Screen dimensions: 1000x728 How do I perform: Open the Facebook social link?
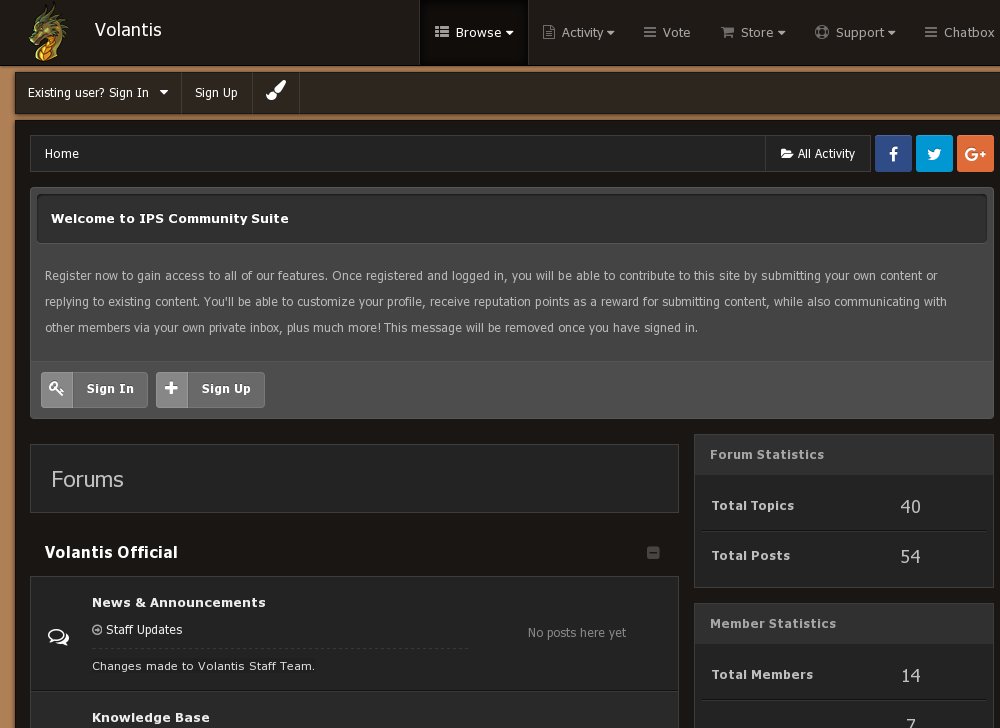(x=893, y=154)
